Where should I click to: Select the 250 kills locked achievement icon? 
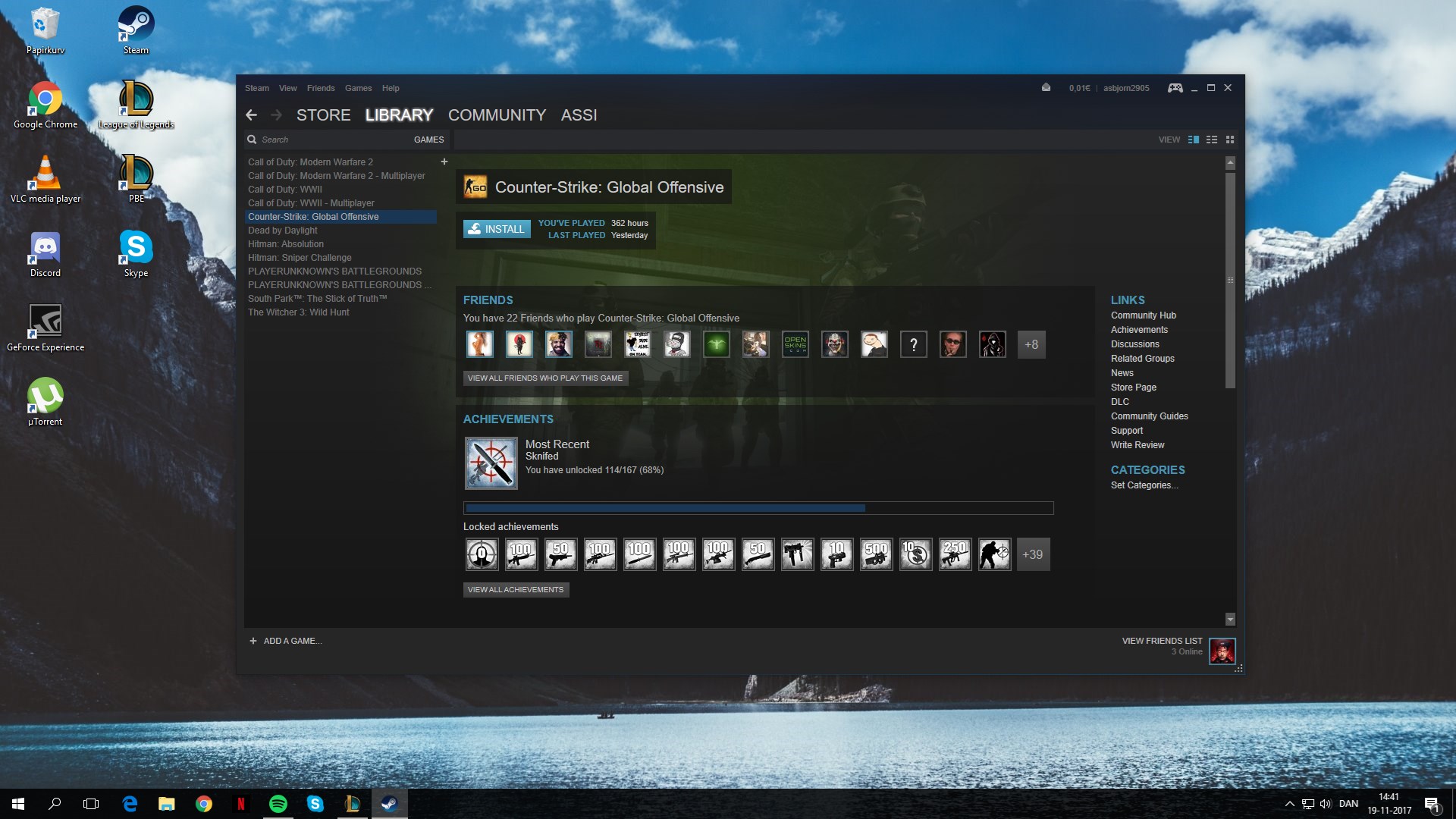tap(955, 554)
